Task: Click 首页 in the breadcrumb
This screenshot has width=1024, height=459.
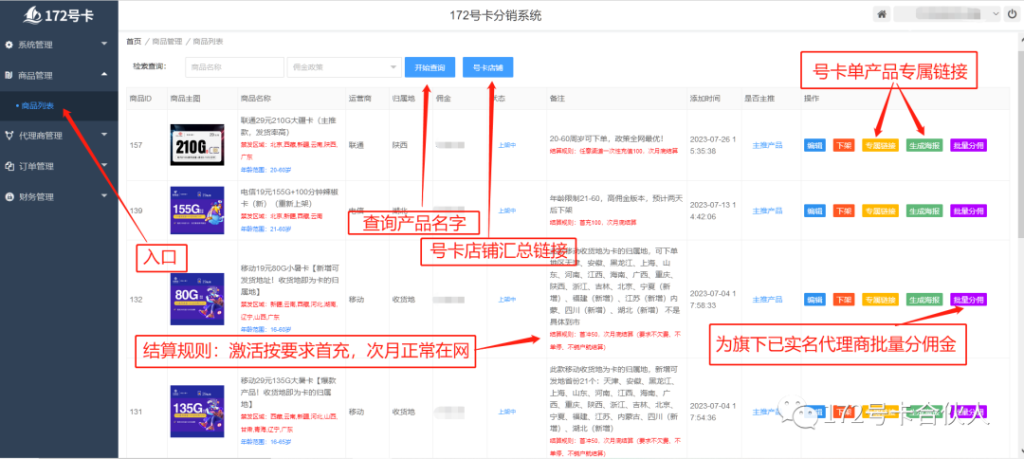Action: [133, 41]
